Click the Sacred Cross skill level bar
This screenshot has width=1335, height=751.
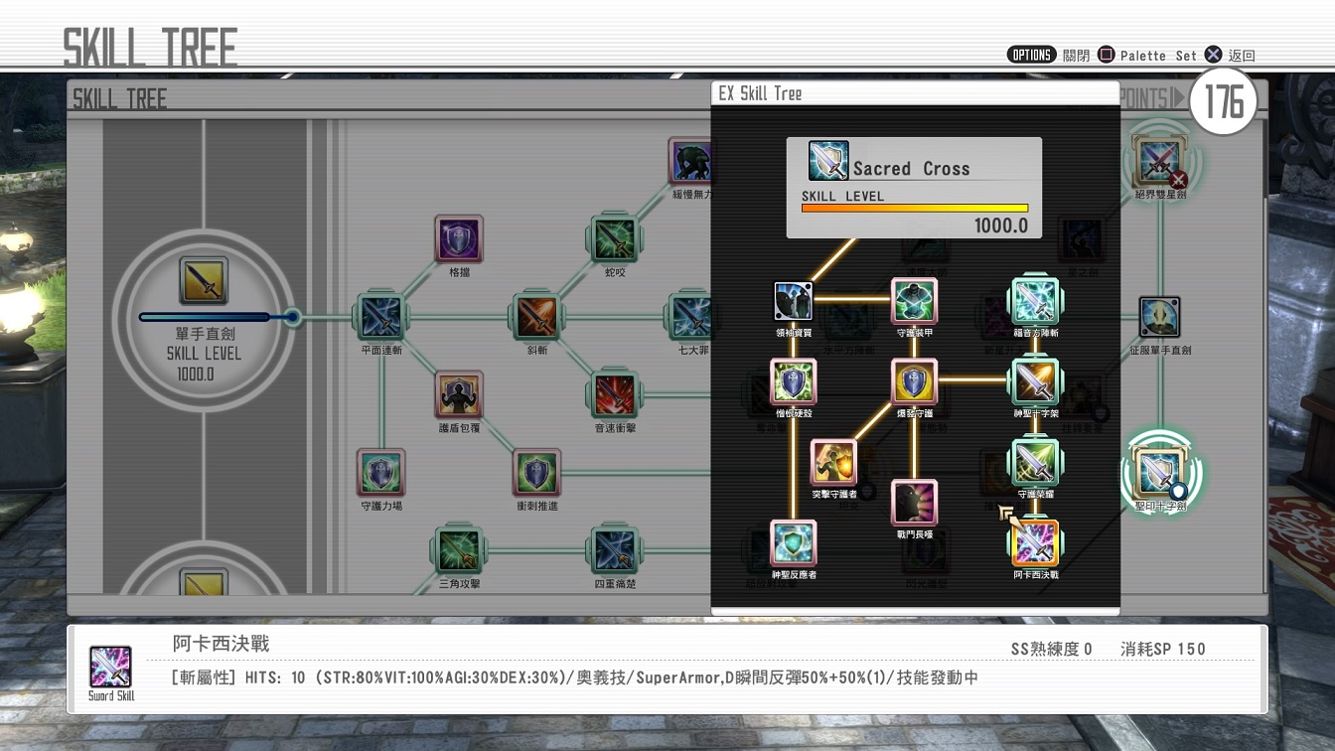pyautogui.click(x=914, y=209)
